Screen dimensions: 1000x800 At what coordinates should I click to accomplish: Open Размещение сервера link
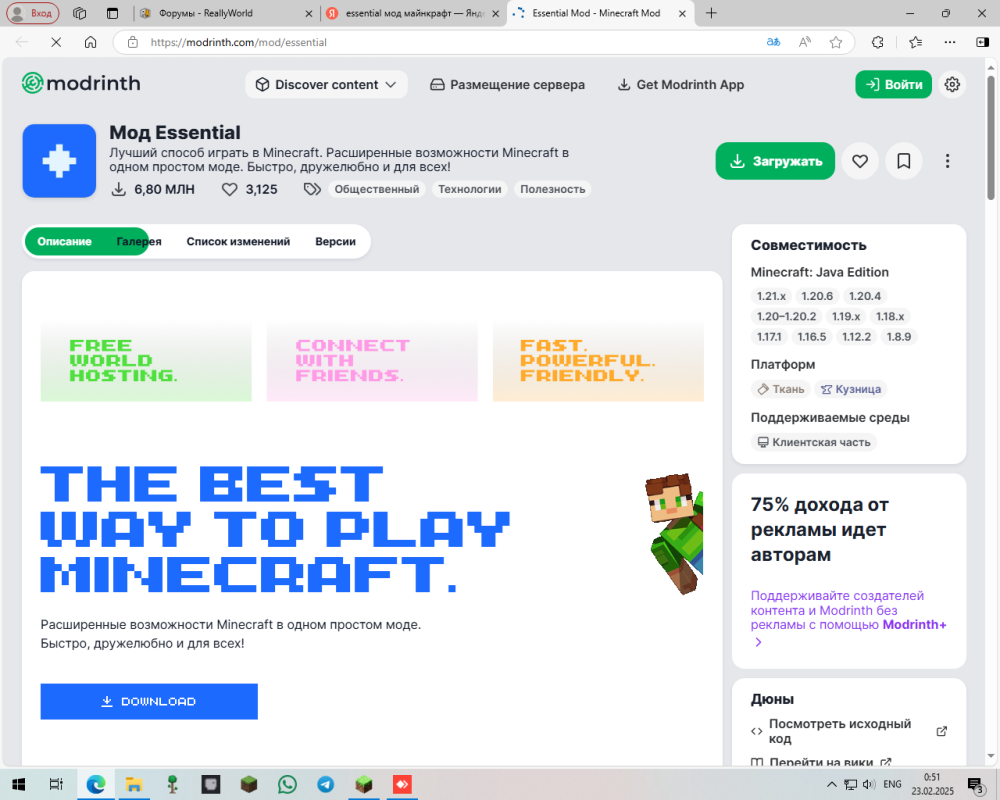[507, 84]
